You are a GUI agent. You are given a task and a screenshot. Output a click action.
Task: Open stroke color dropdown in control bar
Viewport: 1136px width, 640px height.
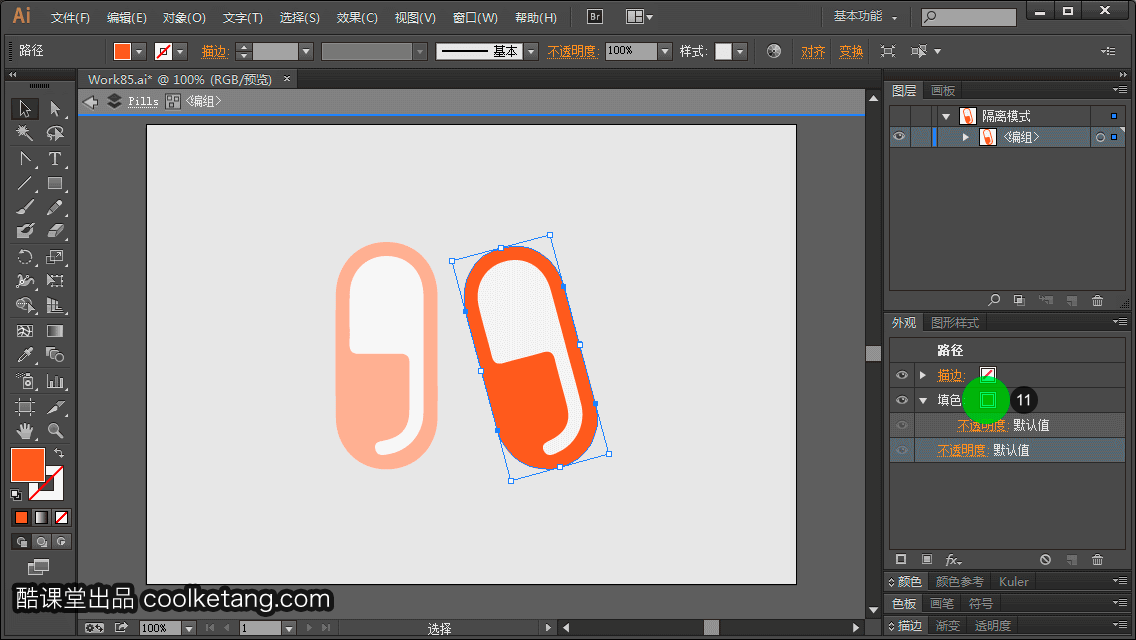(x=180, y=51)
